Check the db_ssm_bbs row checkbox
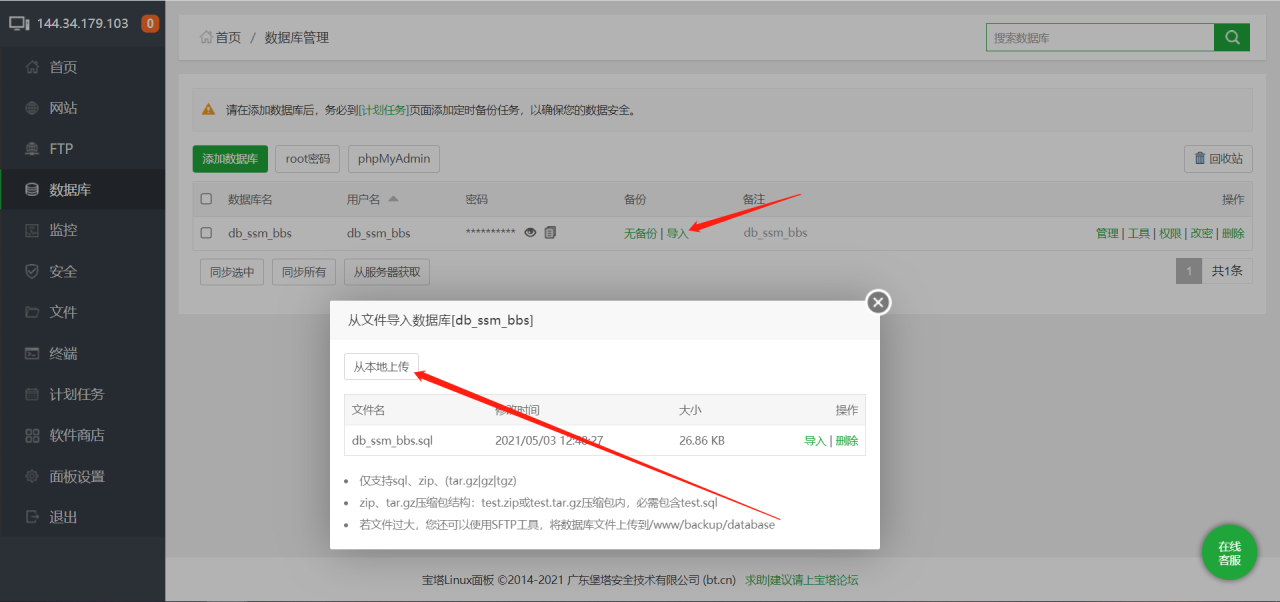The width and height of the screenshot is (1280, 602). (207, 232)
